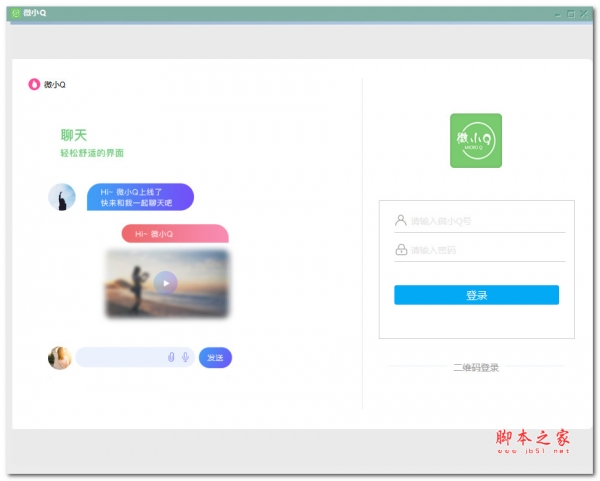Screen dimensions: 600x481
Task: Click the statue avatar in chat preview
Action: click(62, 197)
